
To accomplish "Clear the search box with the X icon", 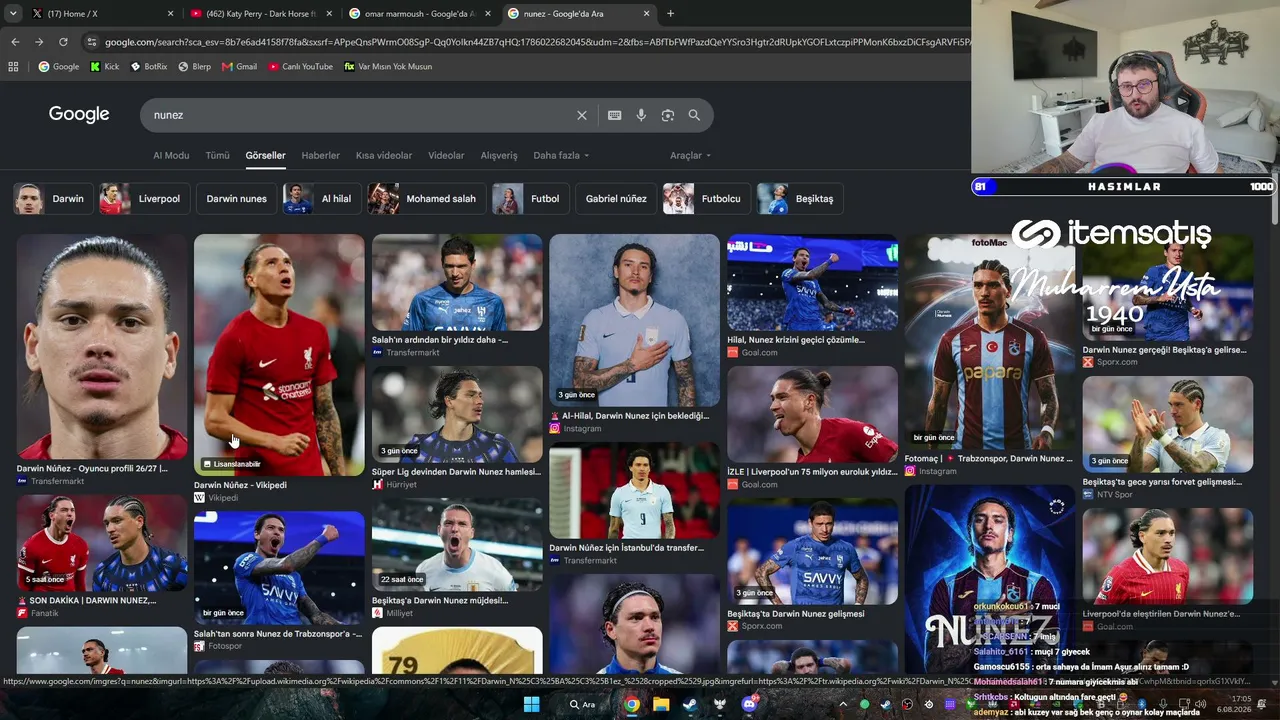I will pos(582,115).
